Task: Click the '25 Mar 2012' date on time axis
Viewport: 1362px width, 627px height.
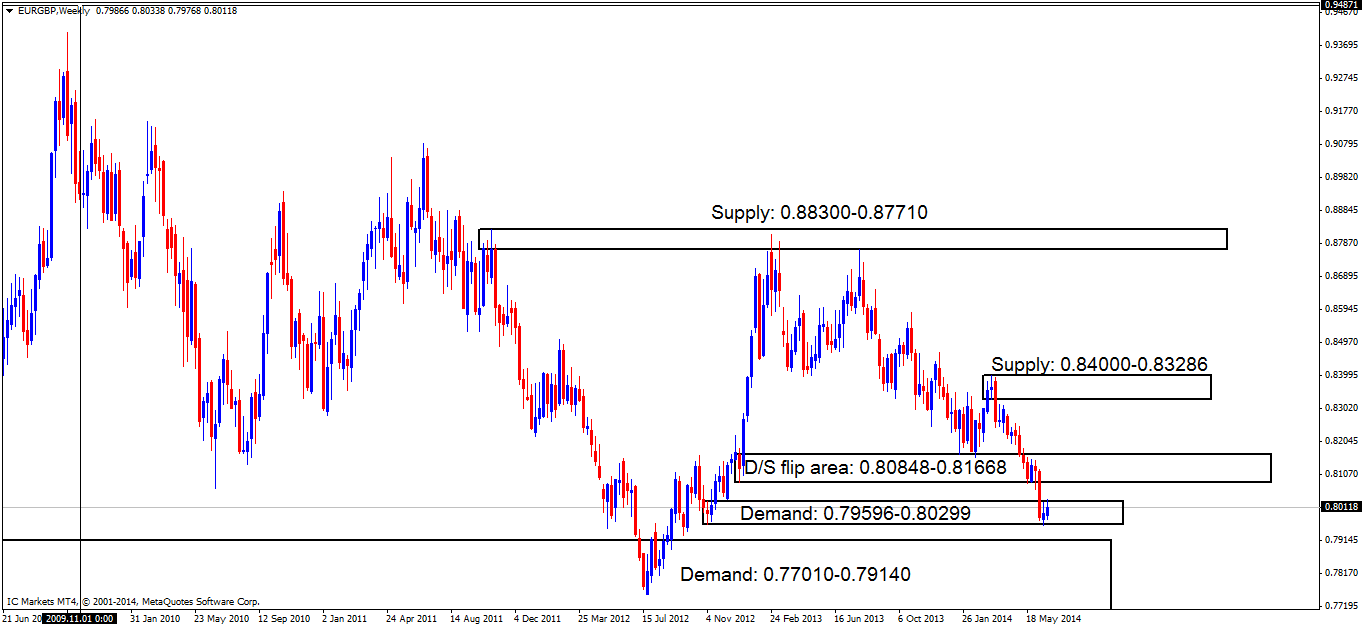Action: tap(605, 618)
